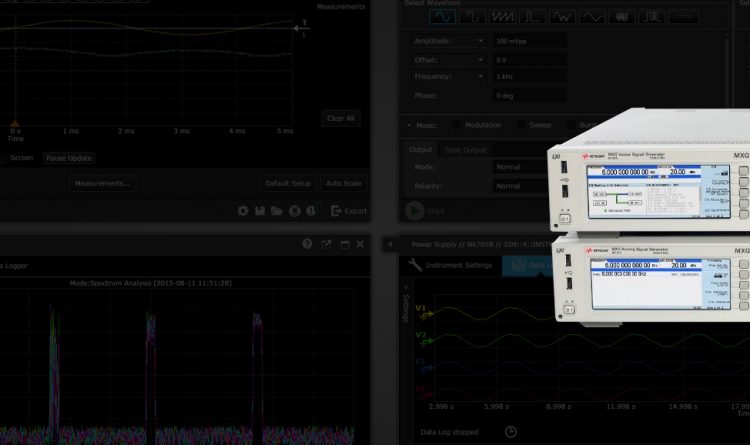The width and height of the screenshot is (750, 445).
Task: Select the Screen radio option
Action: pyautogui.click(x=2, y=158)
